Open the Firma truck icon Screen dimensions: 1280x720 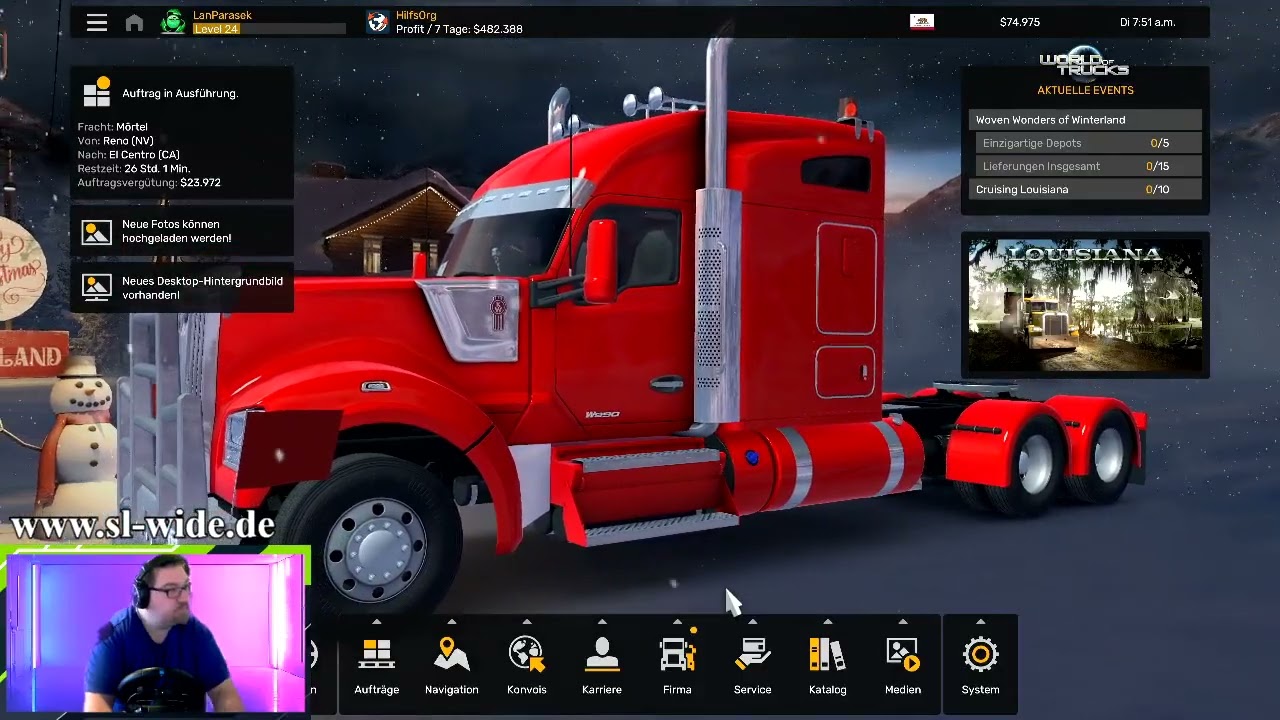click(677, 655)
